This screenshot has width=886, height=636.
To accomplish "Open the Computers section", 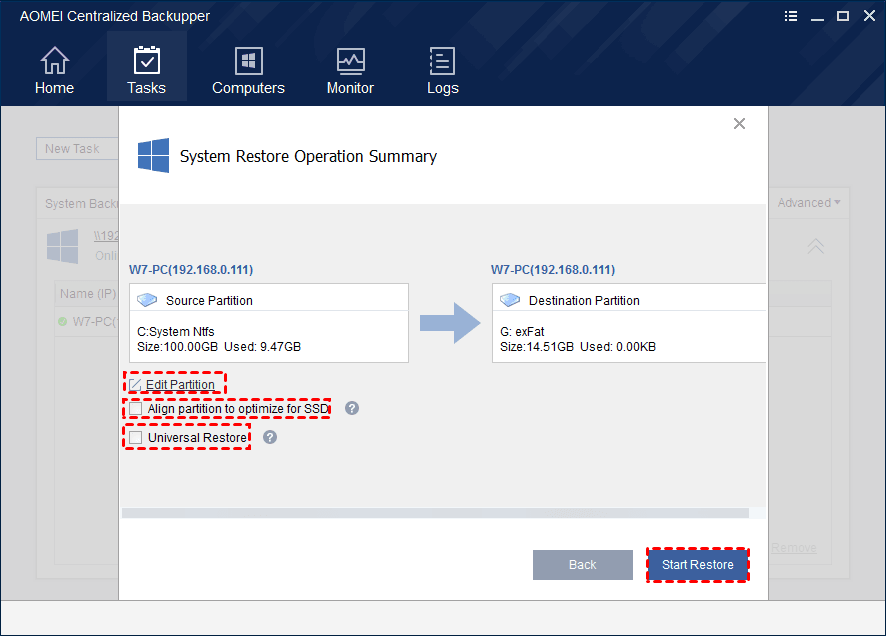I will click(x=248, y=70).
